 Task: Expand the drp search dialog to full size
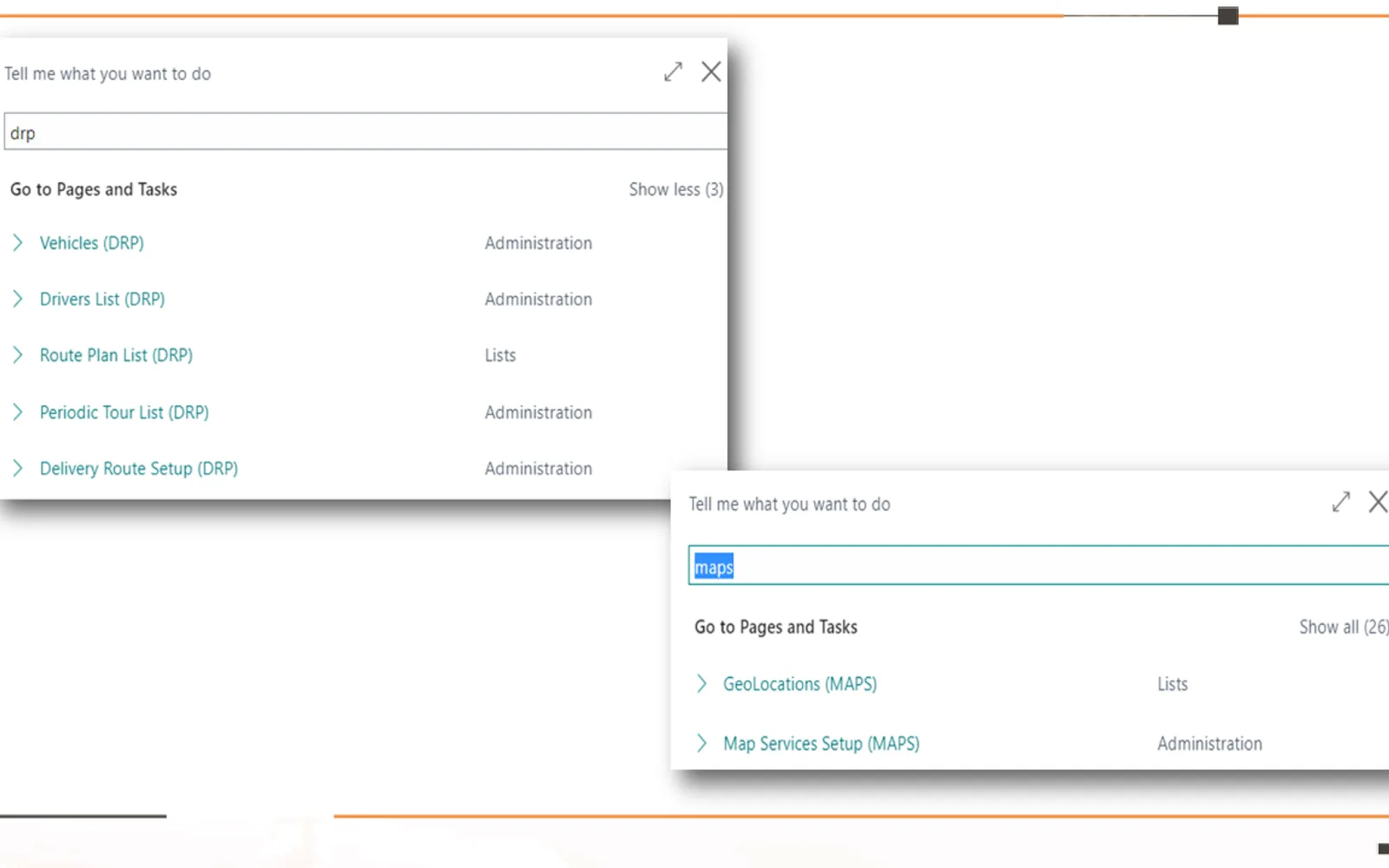coord(673,72)
